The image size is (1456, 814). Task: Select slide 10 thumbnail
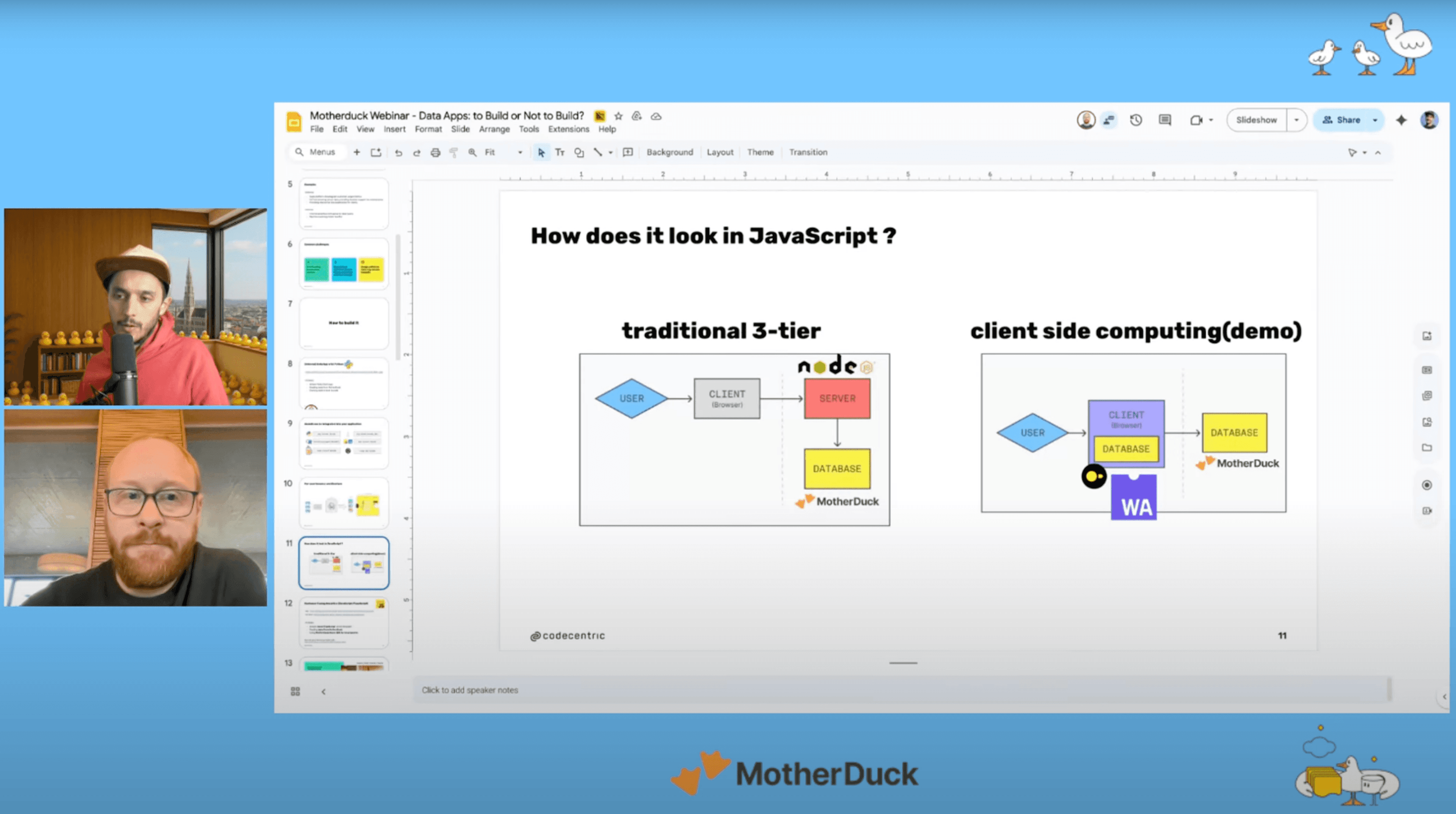pos(344,503)
